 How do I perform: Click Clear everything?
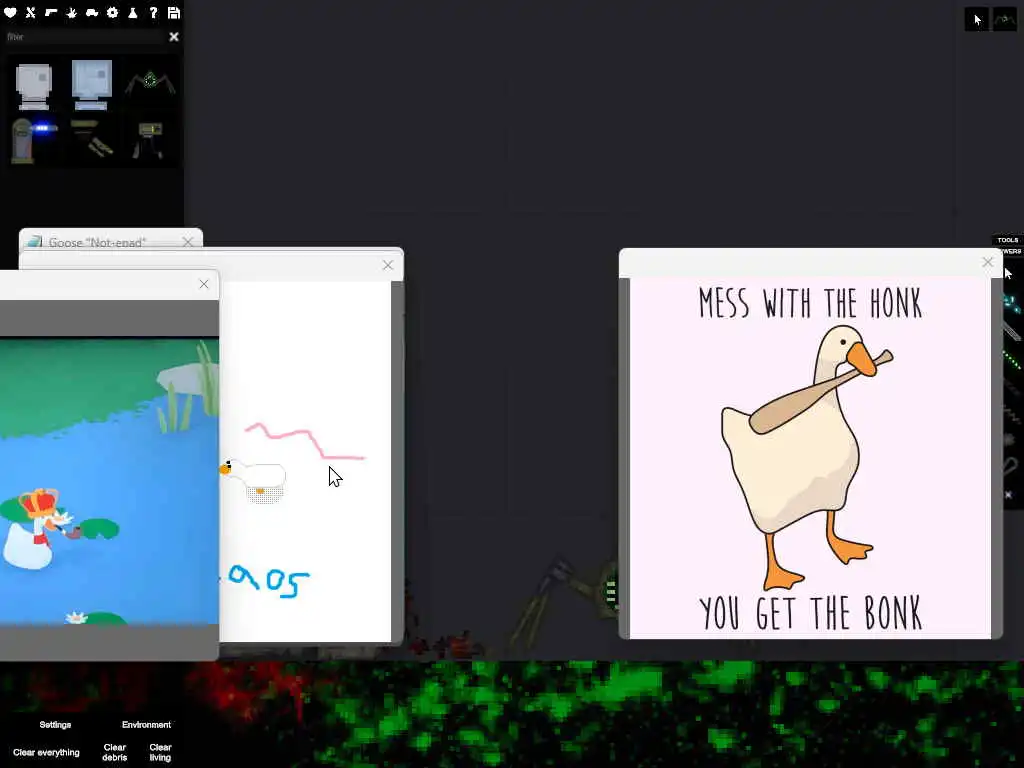coord(46,752)
